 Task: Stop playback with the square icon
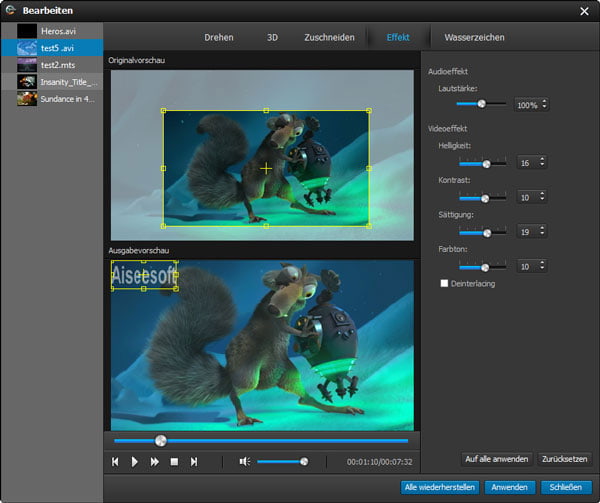[174, 462]
